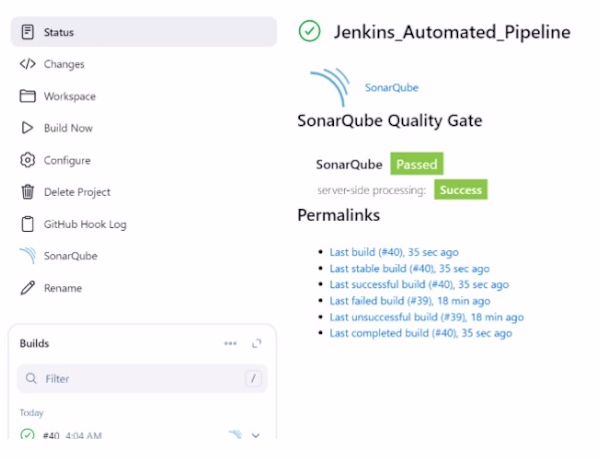The image size is (600, 459).
Task: Click the Today label in builds list
Action: pos(32,413)
